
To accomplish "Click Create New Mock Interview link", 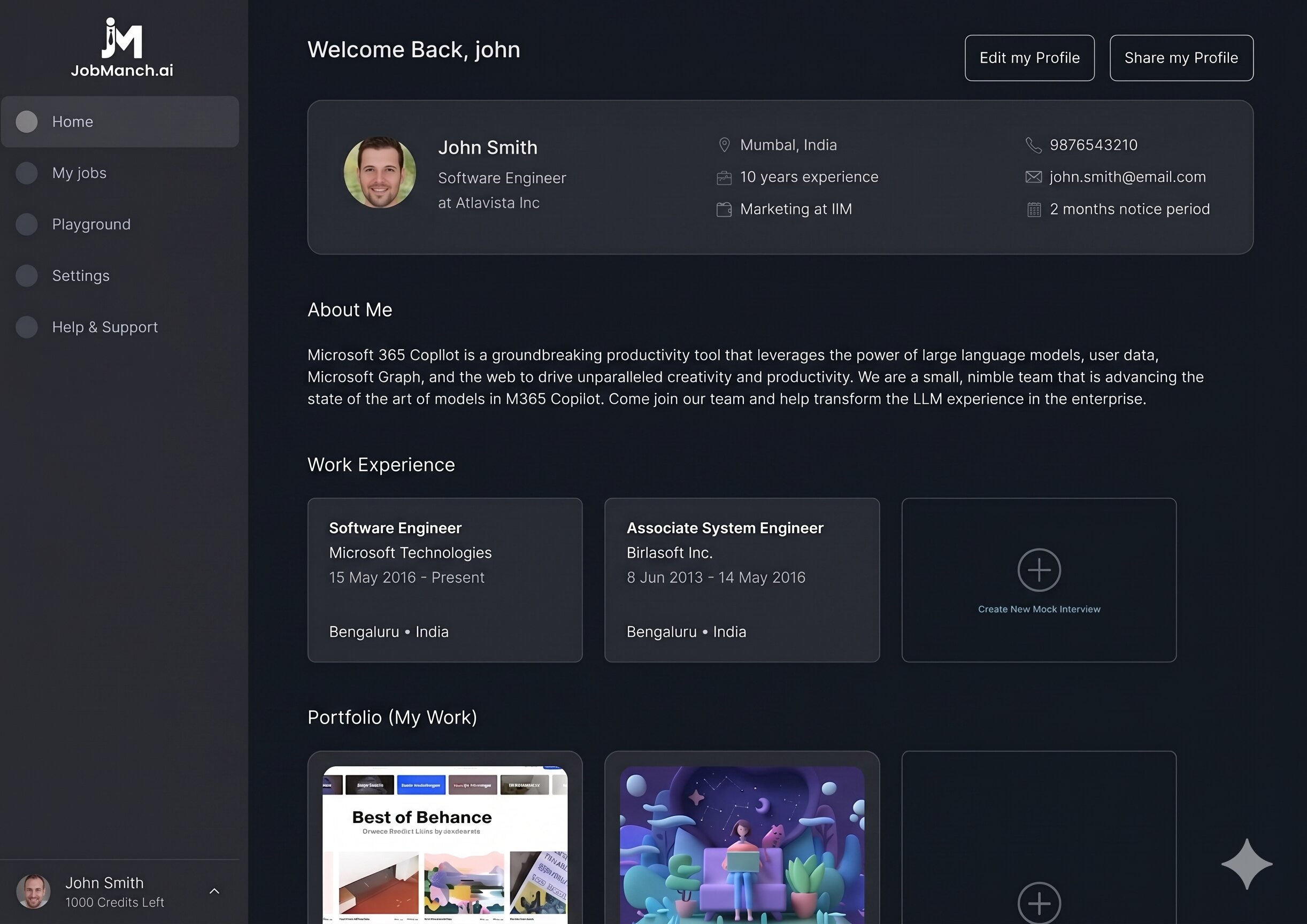I will [x=1039, y=609].
